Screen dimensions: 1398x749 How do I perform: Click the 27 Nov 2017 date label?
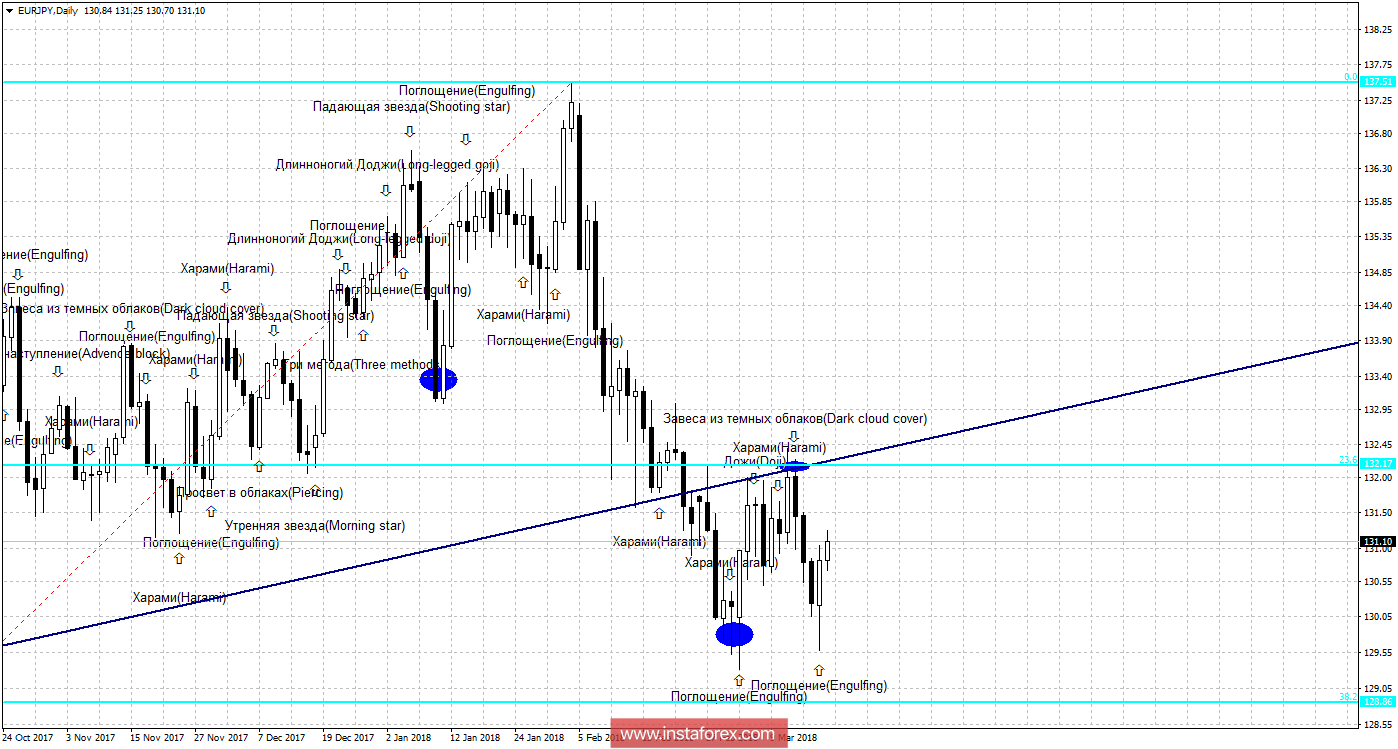pos(220,738)
